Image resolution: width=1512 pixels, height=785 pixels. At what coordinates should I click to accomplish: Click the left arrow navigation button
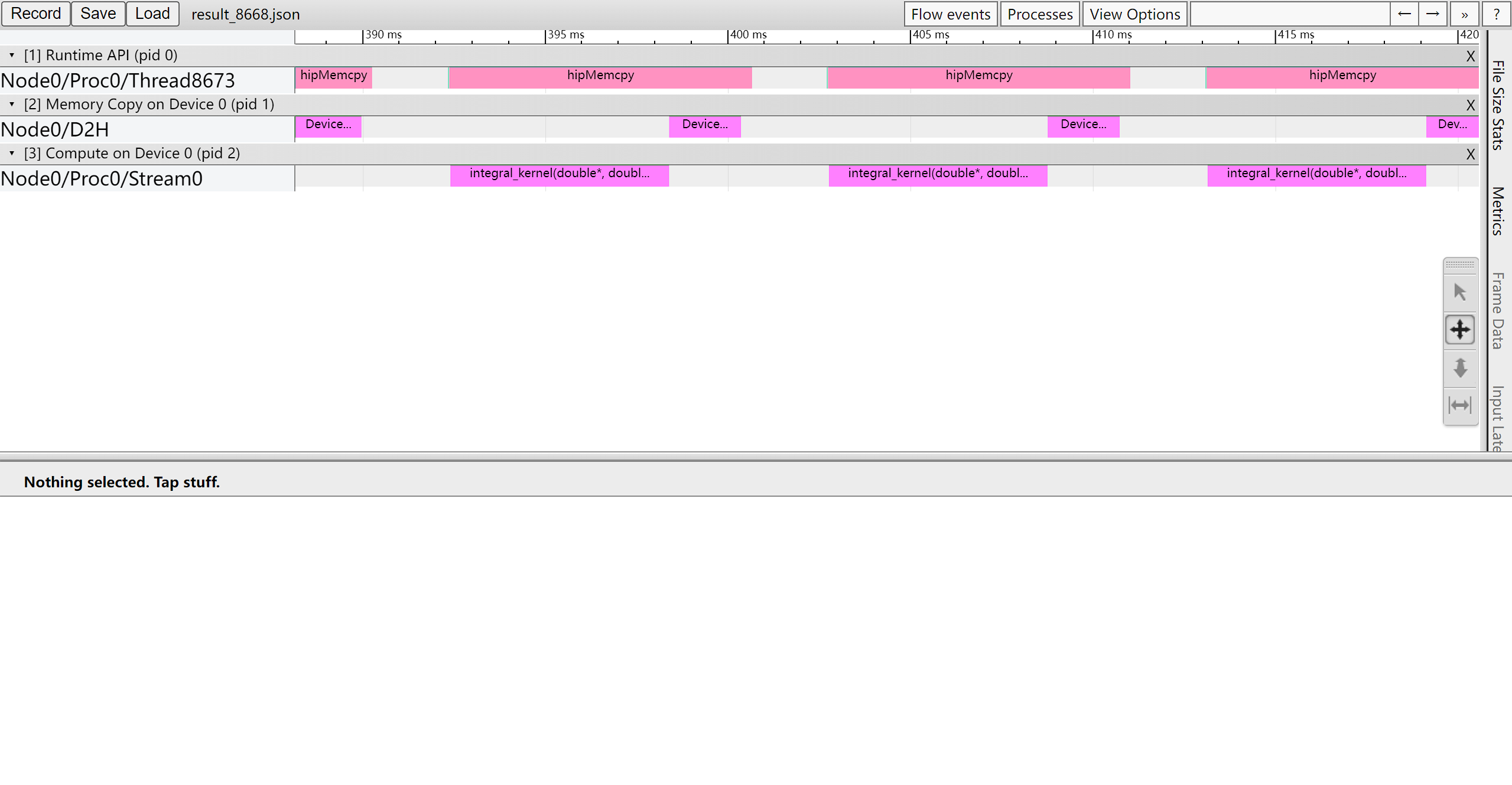pos(1404,14)
